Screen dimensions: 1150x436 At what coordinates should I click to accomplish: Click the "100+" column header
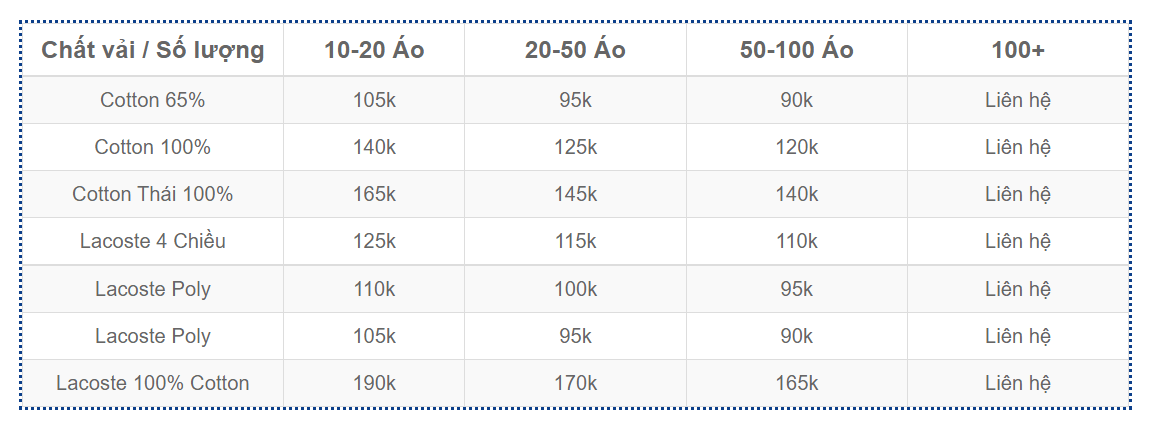pos(1018,50)
